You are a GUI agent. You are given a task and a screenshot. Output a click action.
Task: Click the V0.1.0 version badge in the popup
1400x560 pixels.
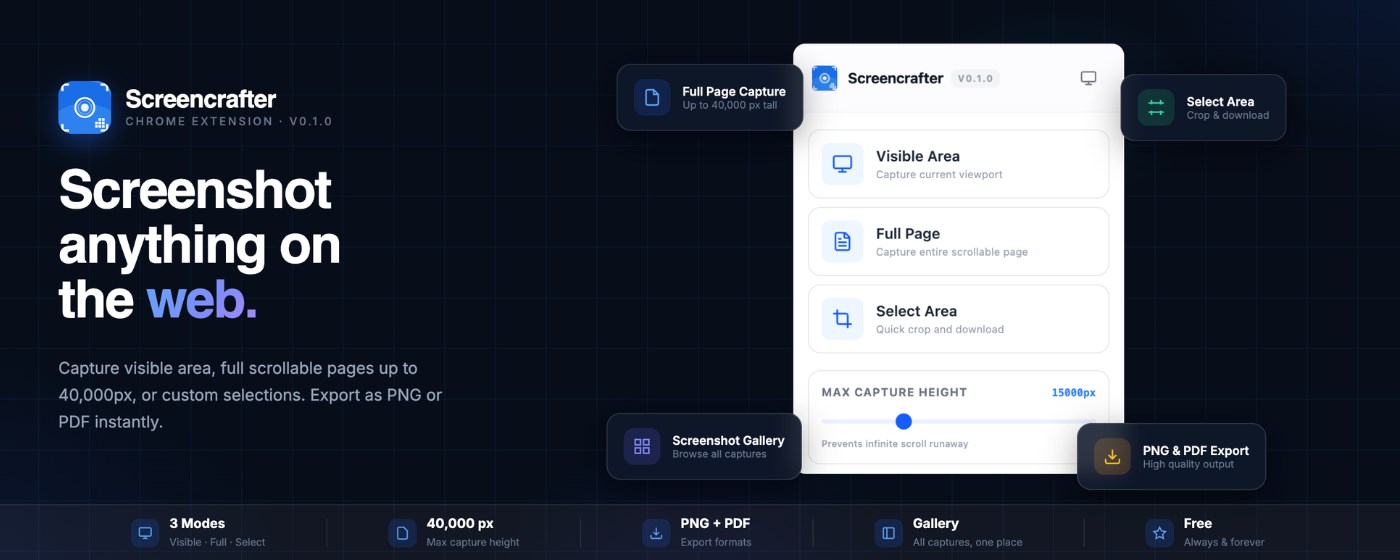[x=975, y=78]
